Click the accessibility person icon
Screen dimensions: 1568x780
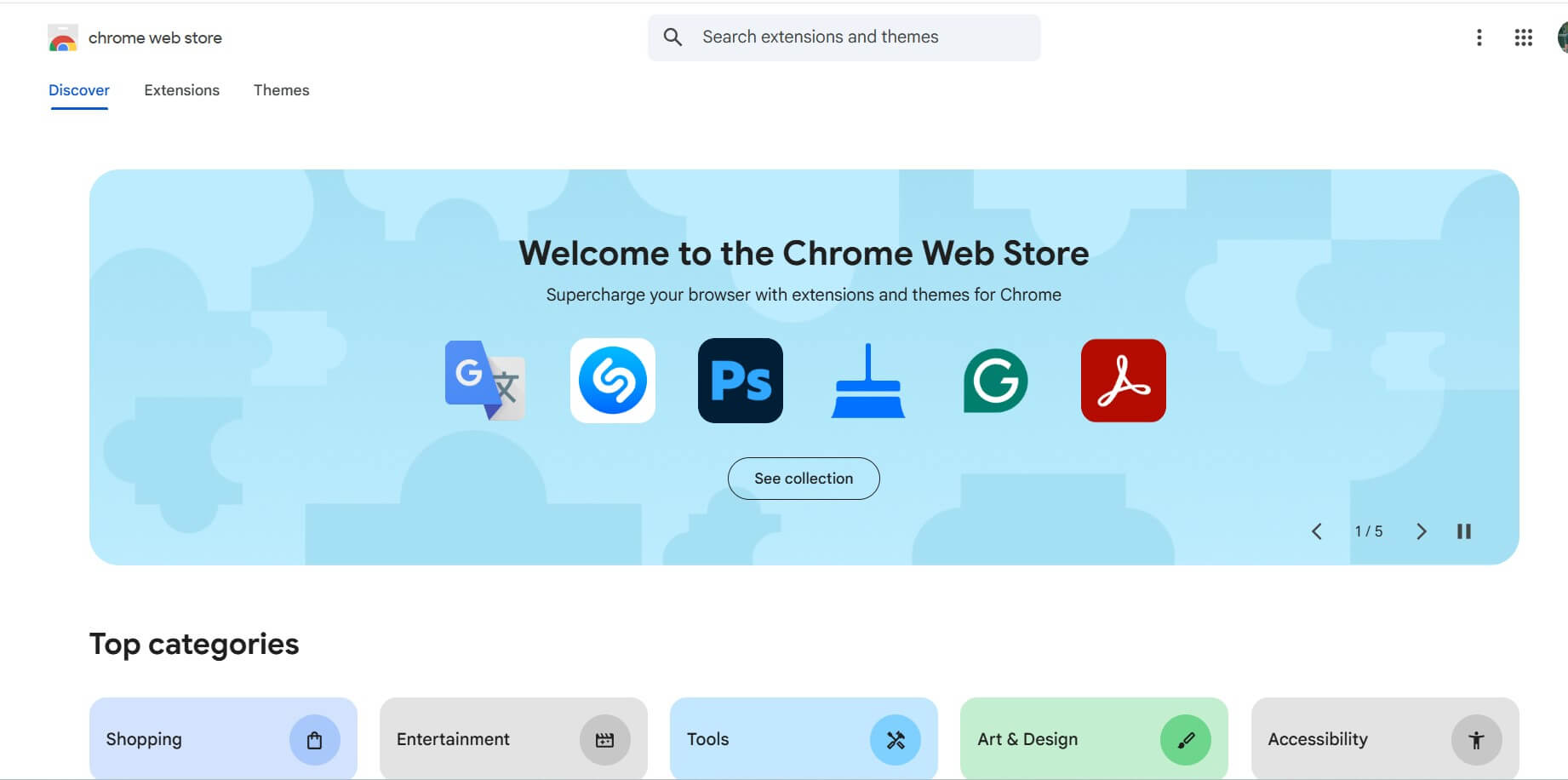1477,740
